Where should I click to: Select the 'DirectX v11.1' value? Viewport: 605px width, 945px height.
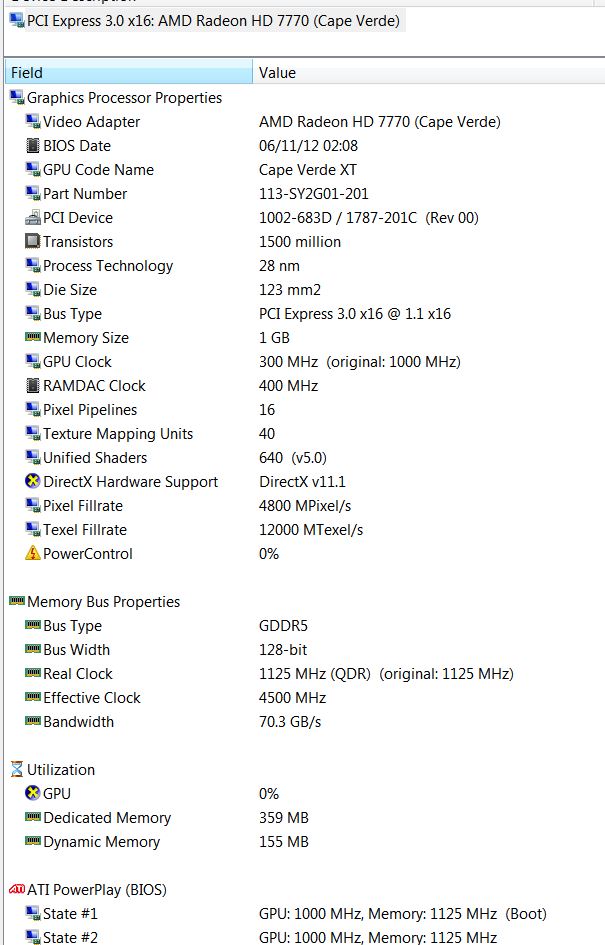click(x=302, y=482)
